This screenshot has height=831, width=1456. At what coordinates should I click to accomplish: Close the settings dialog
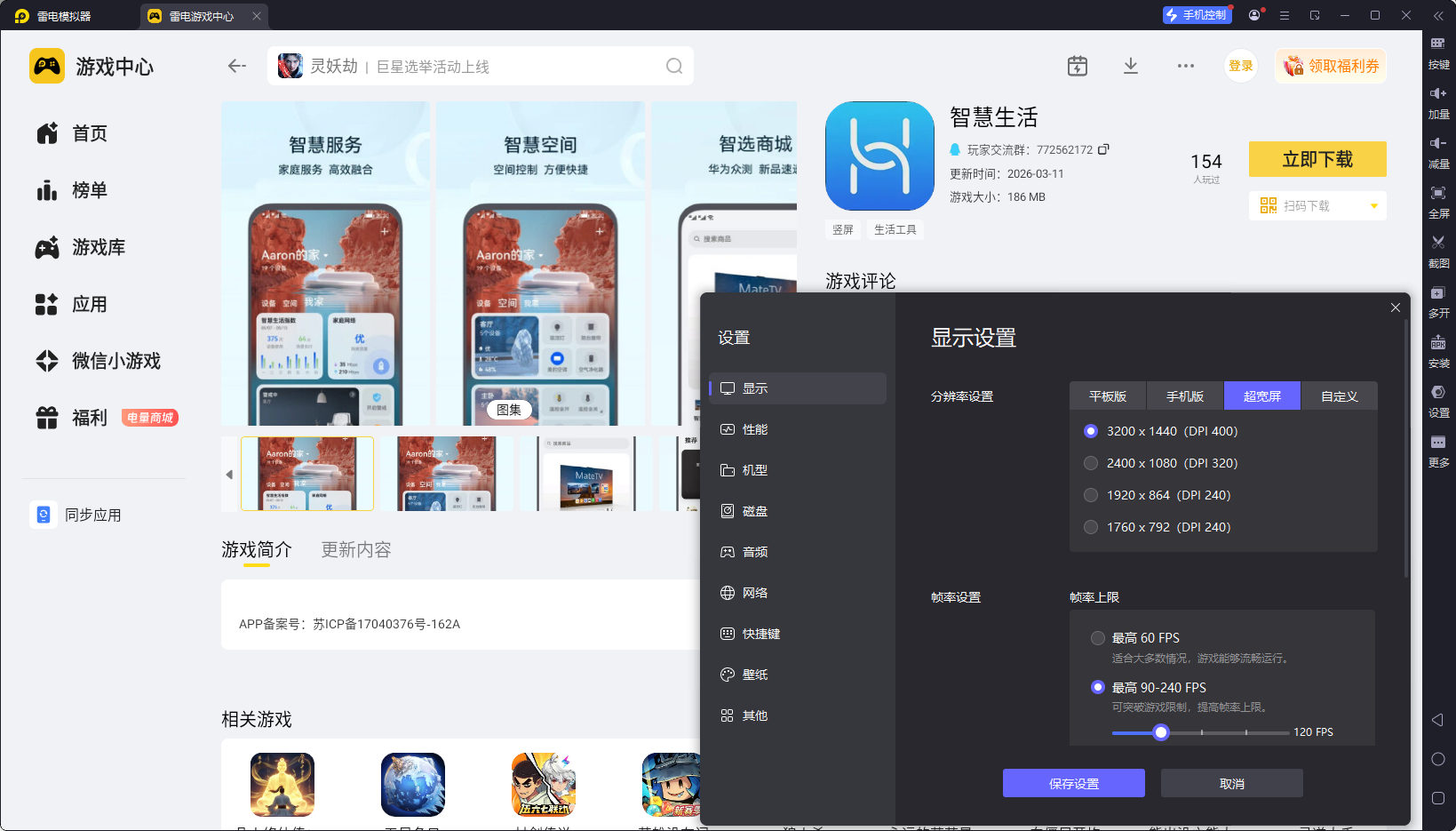tap(1396, 308)
